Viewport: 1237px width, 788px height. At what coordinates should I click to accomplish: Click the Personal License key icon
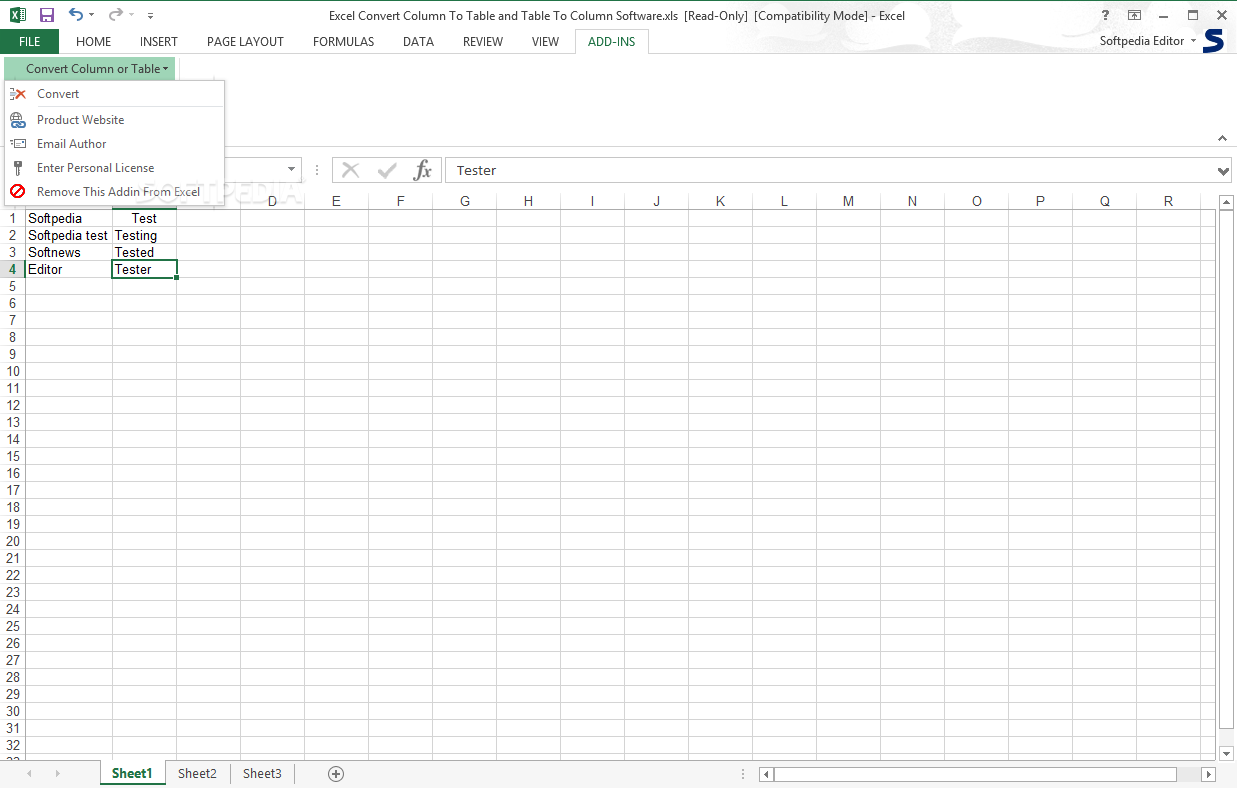(18, 168)
